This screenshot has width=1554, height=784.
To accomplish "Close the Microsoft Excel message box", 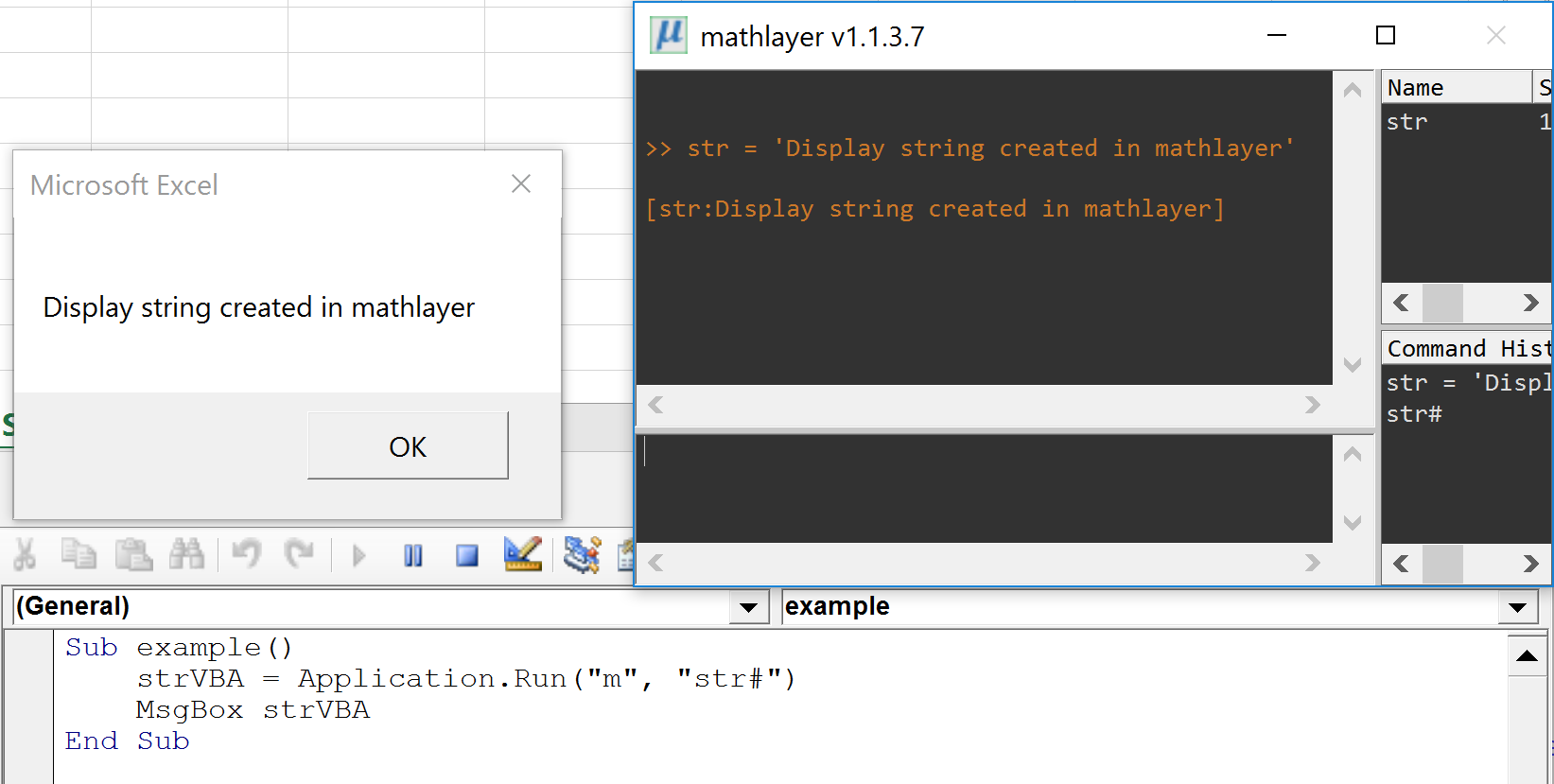I will coord(521,184).
